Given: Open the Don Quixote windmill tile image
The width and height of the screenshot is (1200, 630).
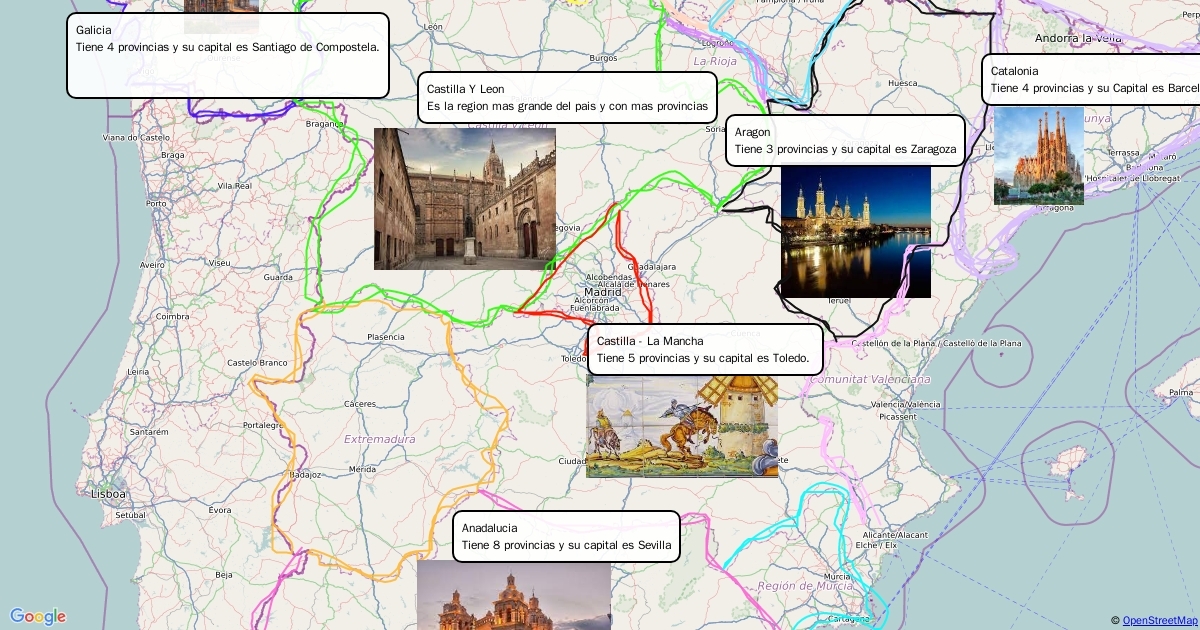Looking at the screenshot, I should click(681, 426).
